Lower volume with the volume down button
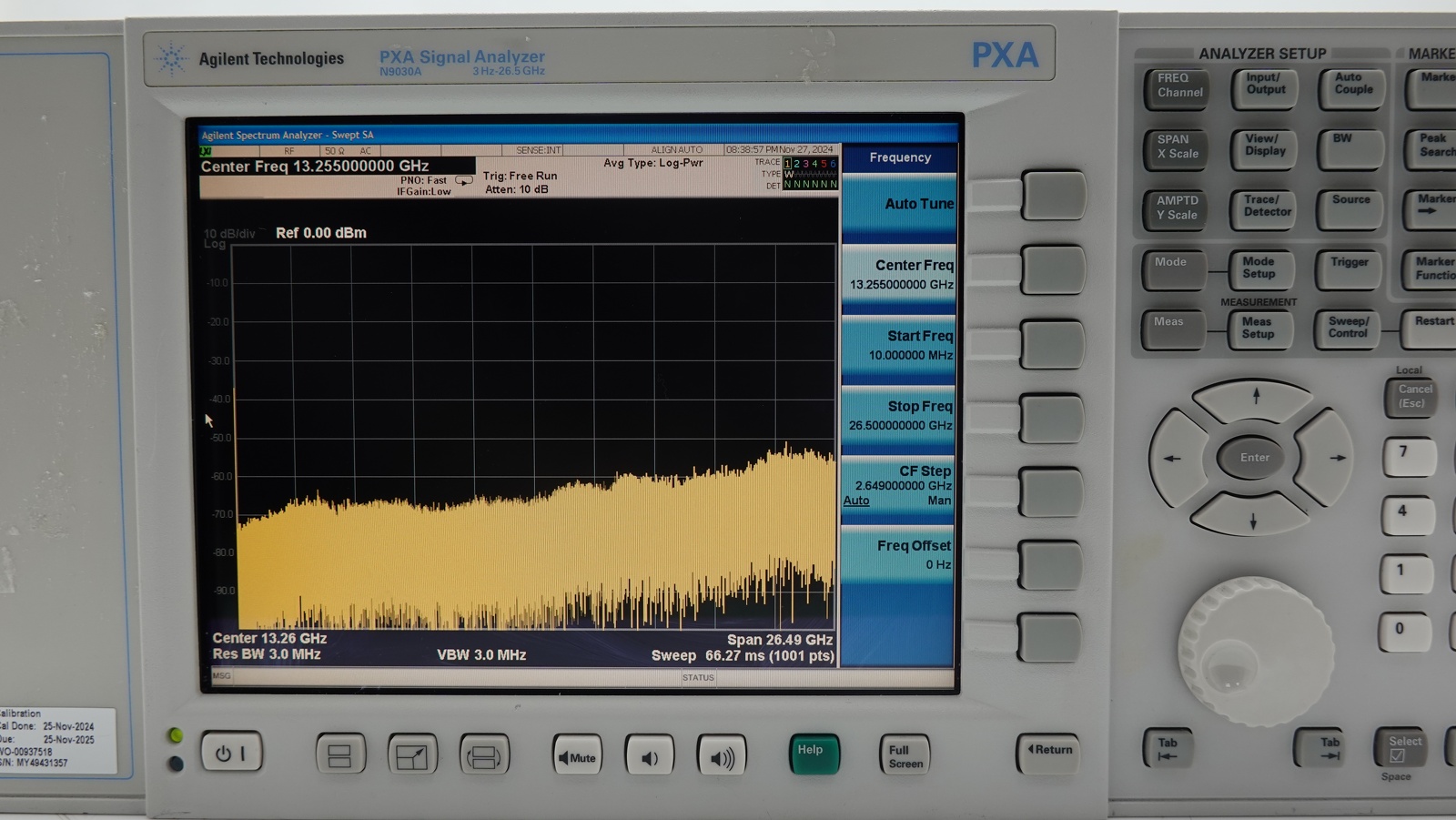This screenshot has width=1456, height=820. click(x=649, y=756)
